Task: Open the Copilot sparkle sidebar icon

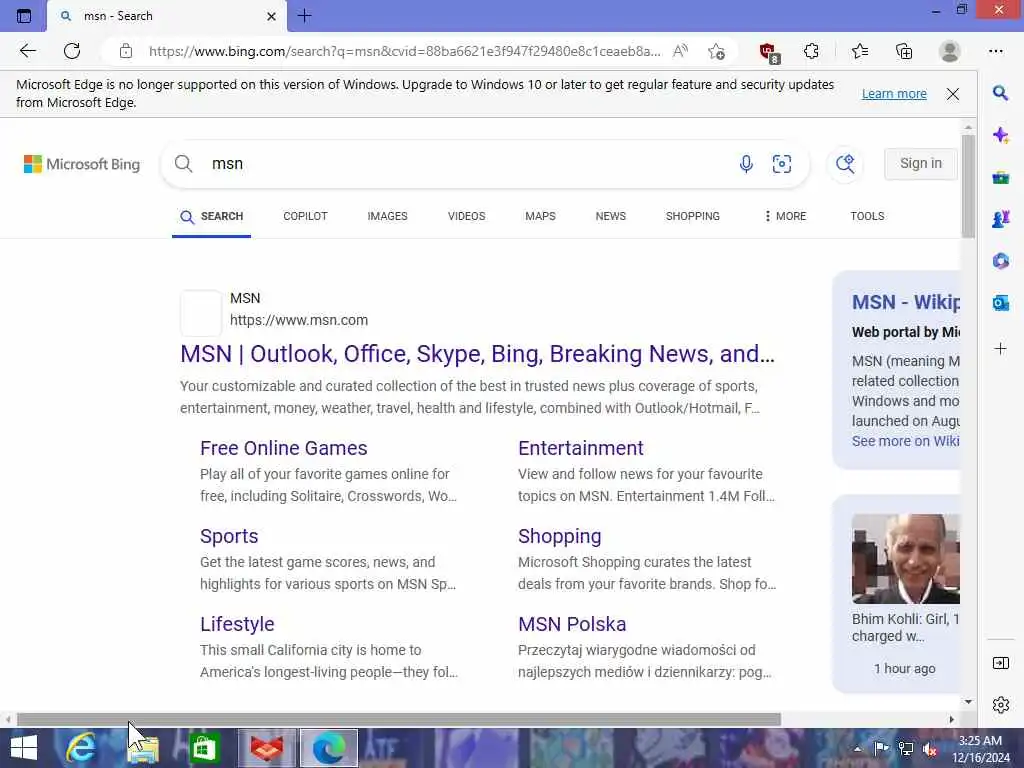Action: point(1000,135)
